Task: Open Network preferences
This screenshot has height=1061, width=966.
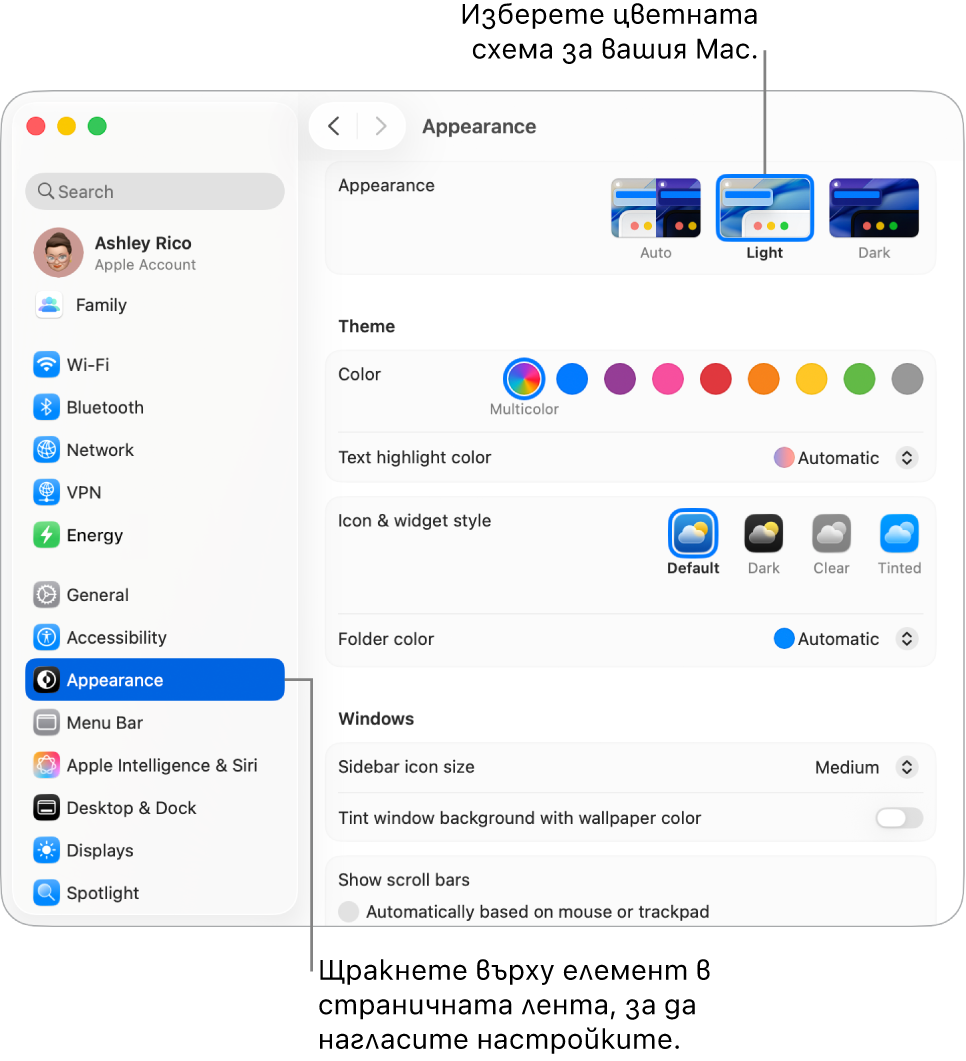Action: click(100, 450)
